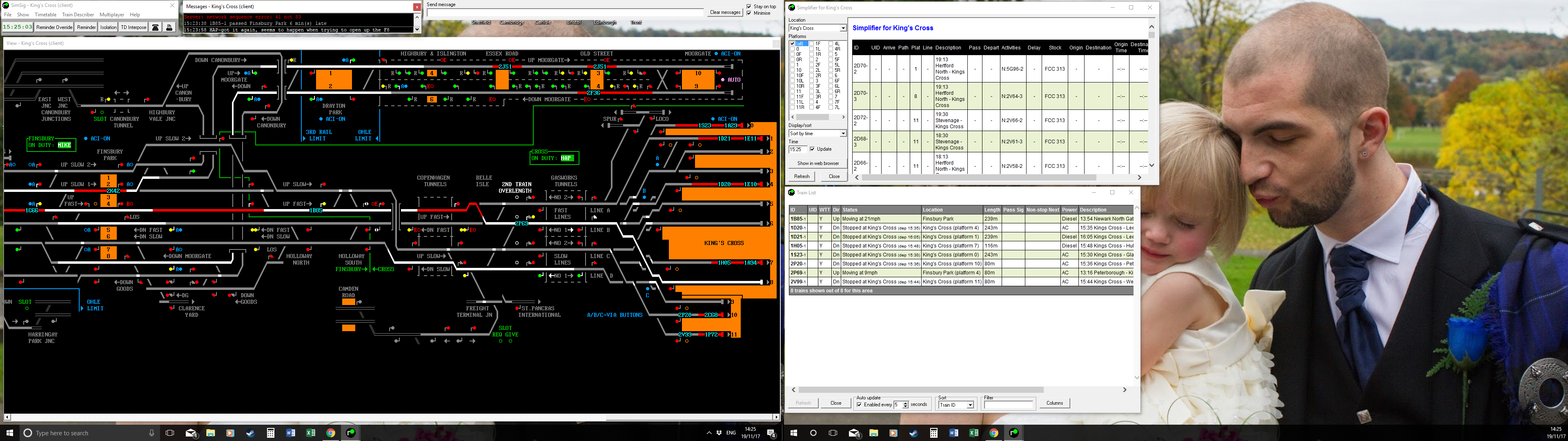1568x441 pixels.
Task: Launch Steam on the taskbar with the search box
Action: click(250, 433)
